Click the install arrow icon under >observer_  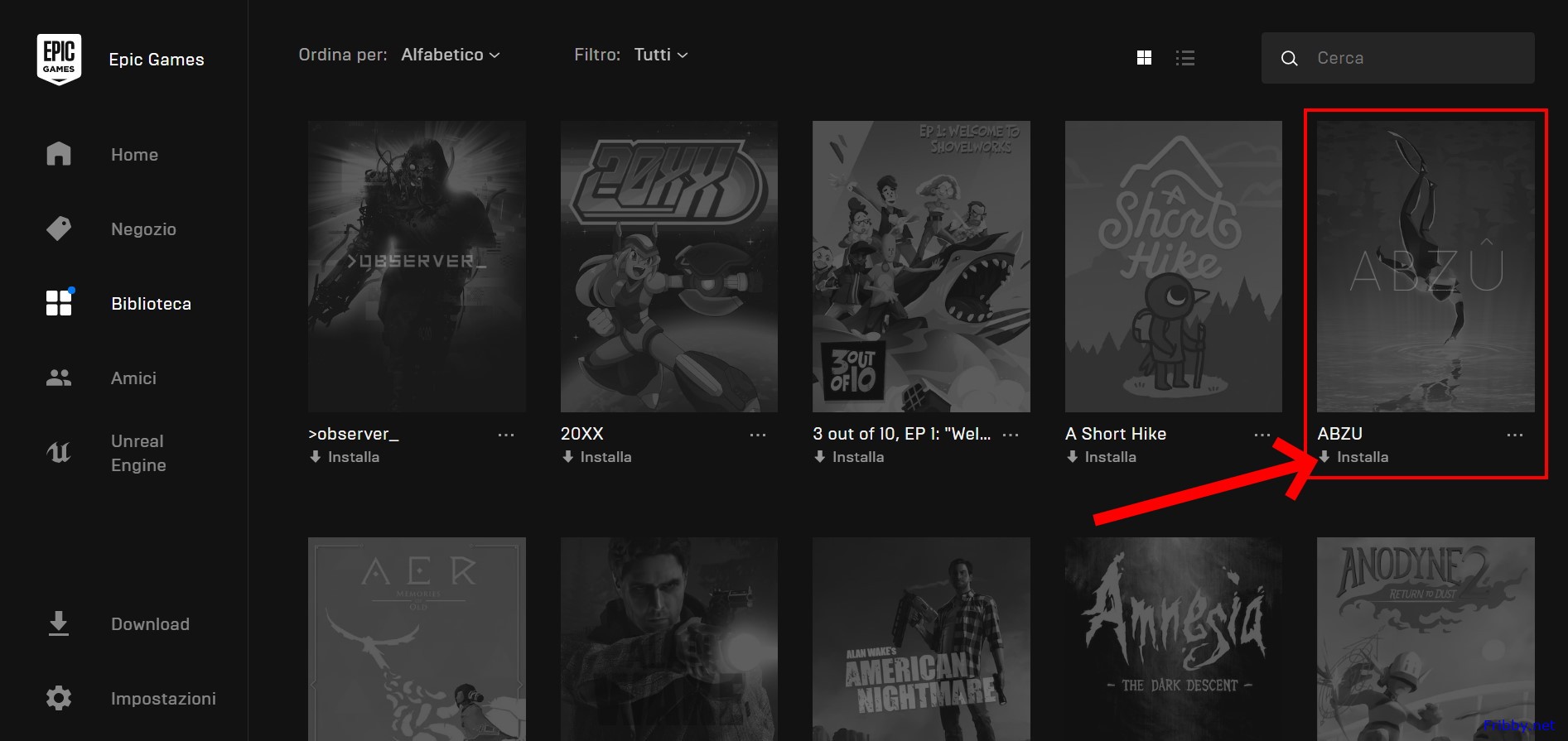pos(316,456)
